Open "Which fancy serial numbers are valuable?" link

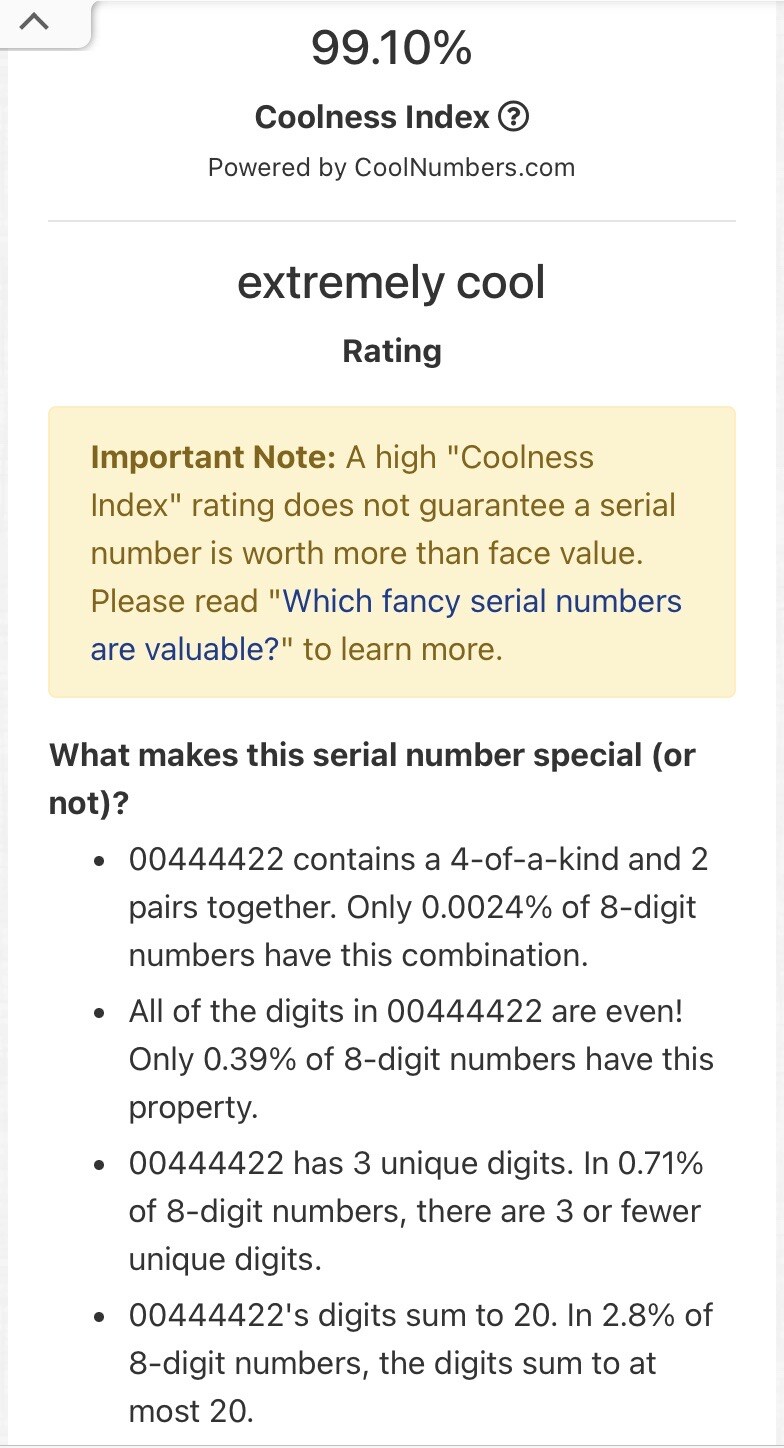[x=385, y=625]
